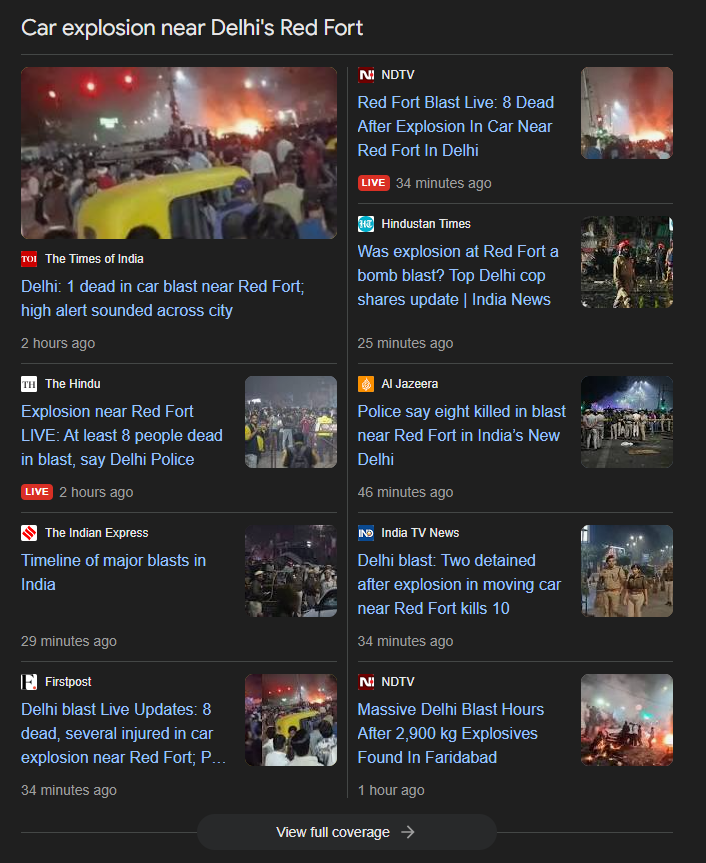Click The Hindu publisher logo icon

[29, 384]
